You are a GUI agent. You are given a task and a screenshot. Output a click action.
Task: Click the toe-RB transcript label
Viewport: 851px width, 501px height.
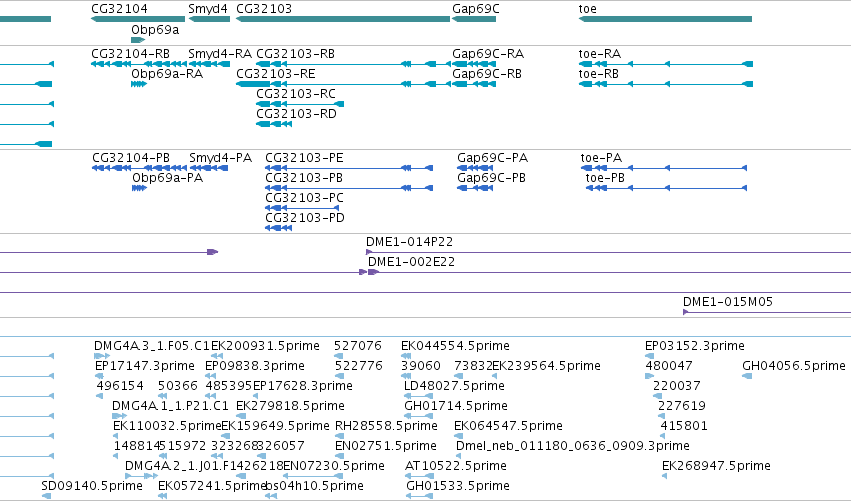(599, 74)
